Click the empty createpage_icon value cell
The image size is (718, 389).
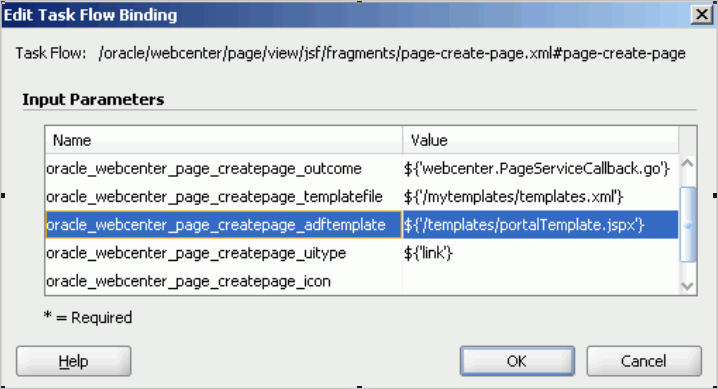click(540, 281)
